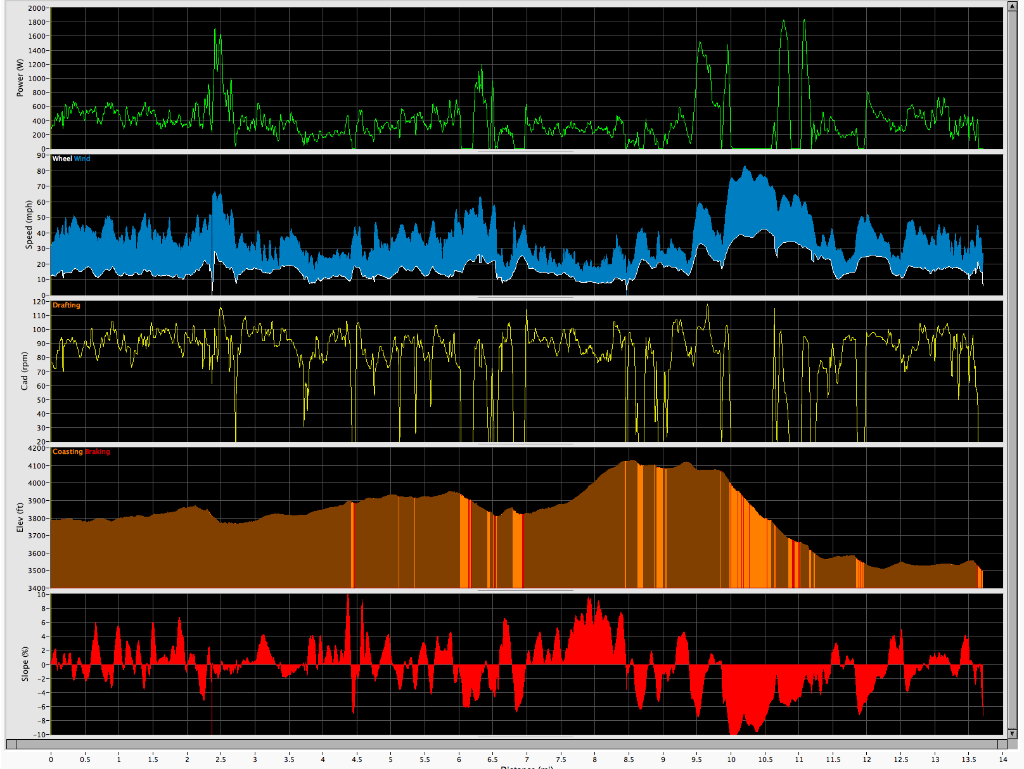The image size is (1024, 769).
Task: Click the Slope (%) axis label
Action: [20, 664]
